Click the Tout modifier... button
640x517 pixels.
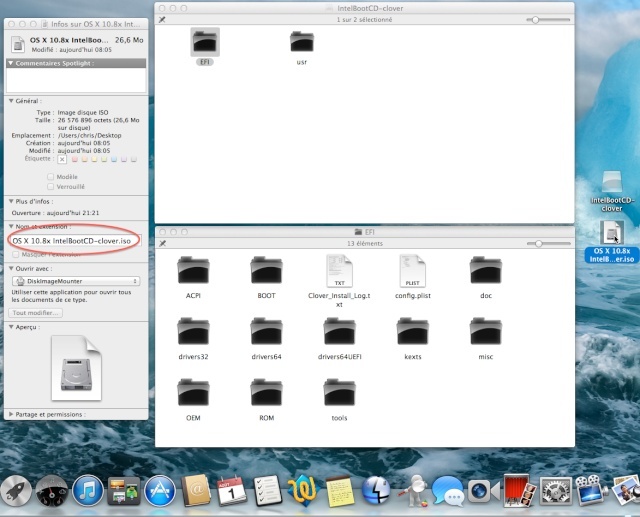click(x=35, y=313)
